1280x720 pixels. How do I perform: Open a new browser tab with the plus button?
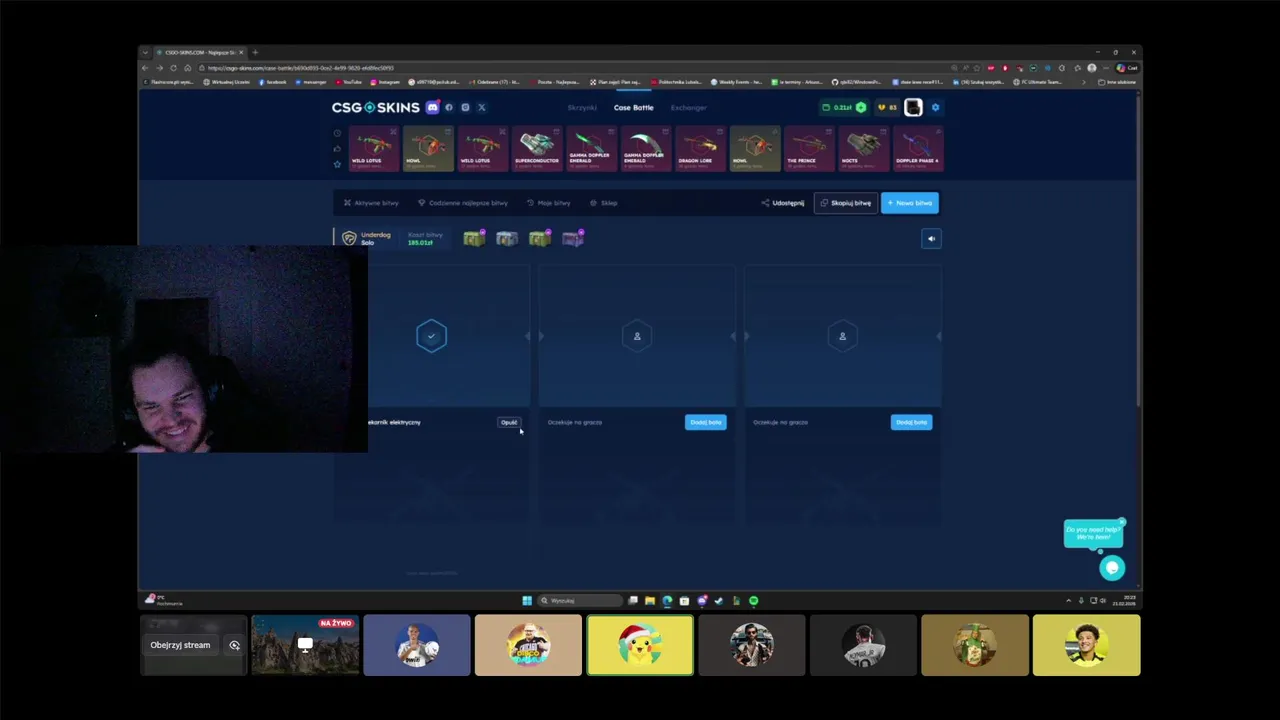point(255,52)
